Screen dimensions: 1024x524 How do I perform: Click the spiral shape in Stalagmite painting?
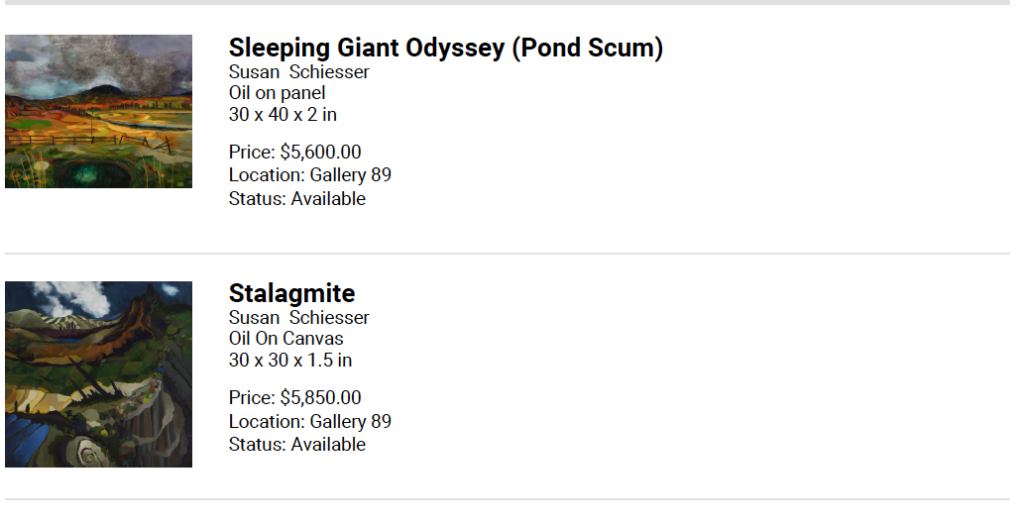(87, 450)
